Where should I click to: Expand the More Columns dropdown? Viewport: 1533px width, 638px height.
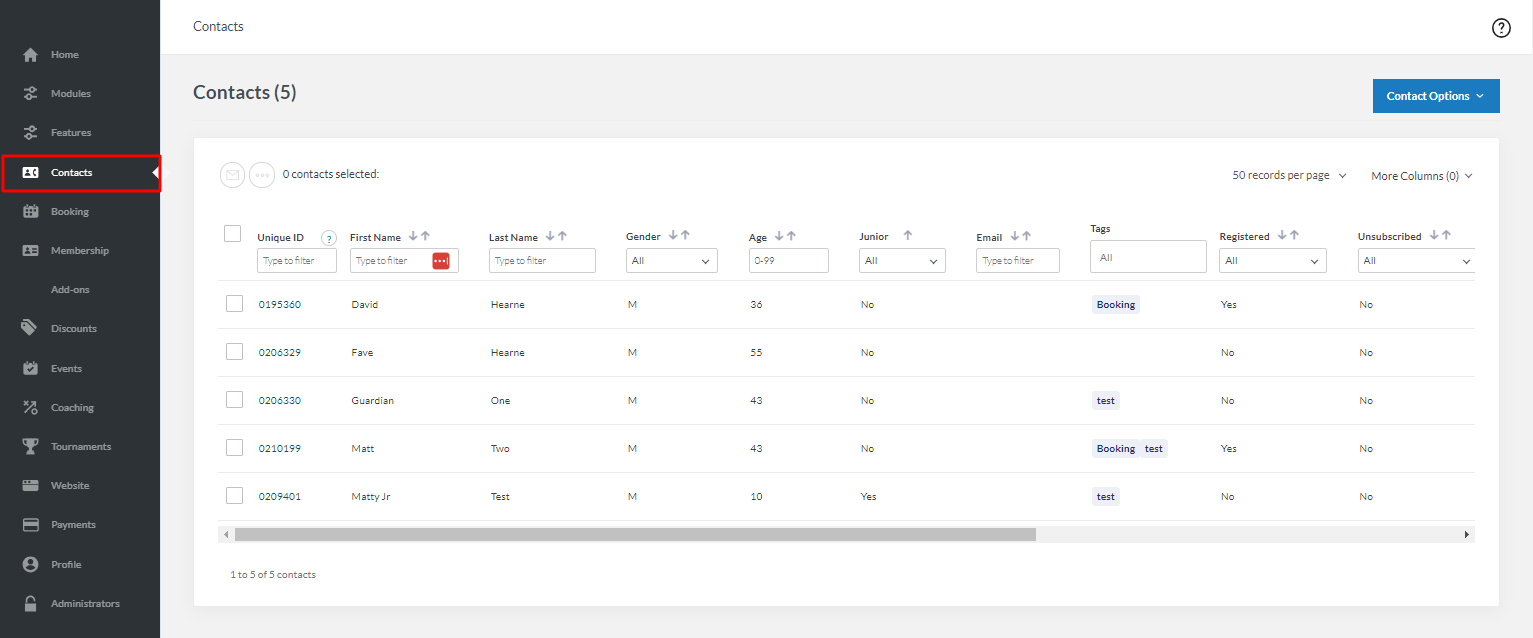1421,175
